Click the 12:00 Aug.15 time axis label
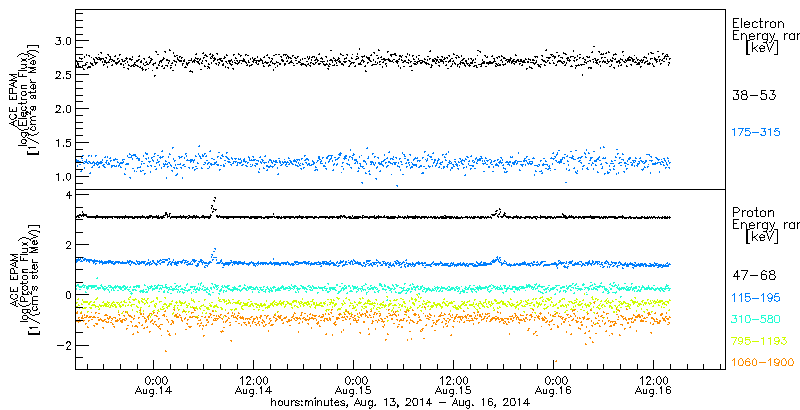Image resolution: width=800 pixels, height=410 pixels. (x=455, y=385)
